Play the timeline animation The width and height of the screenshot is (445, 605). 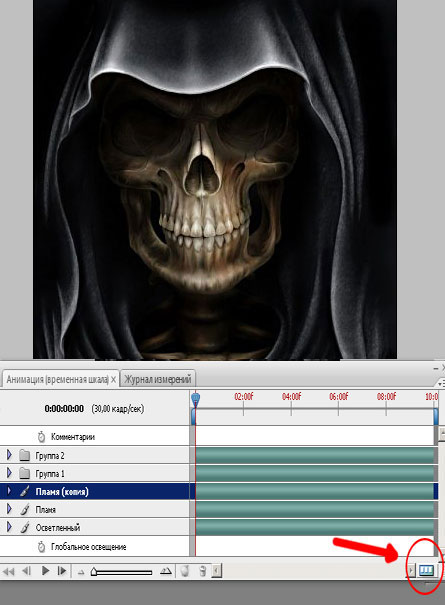[45, 570]
